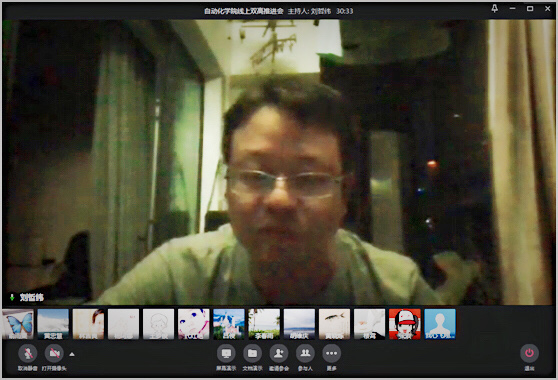Start screen sharing (屏幕演示)

pos(226,353)
